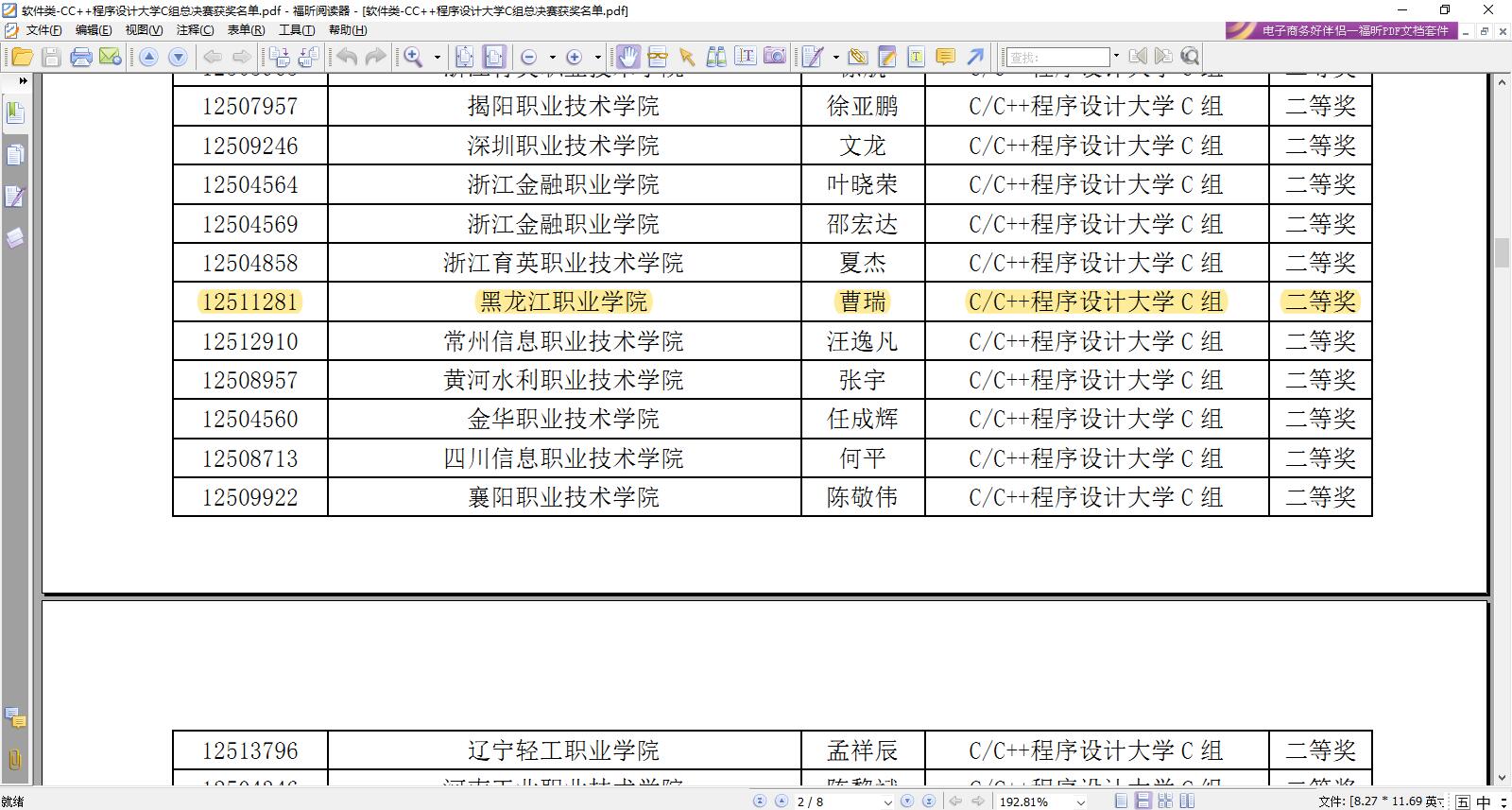
Task: Click the email envelope icon
Action: (110, 57)
